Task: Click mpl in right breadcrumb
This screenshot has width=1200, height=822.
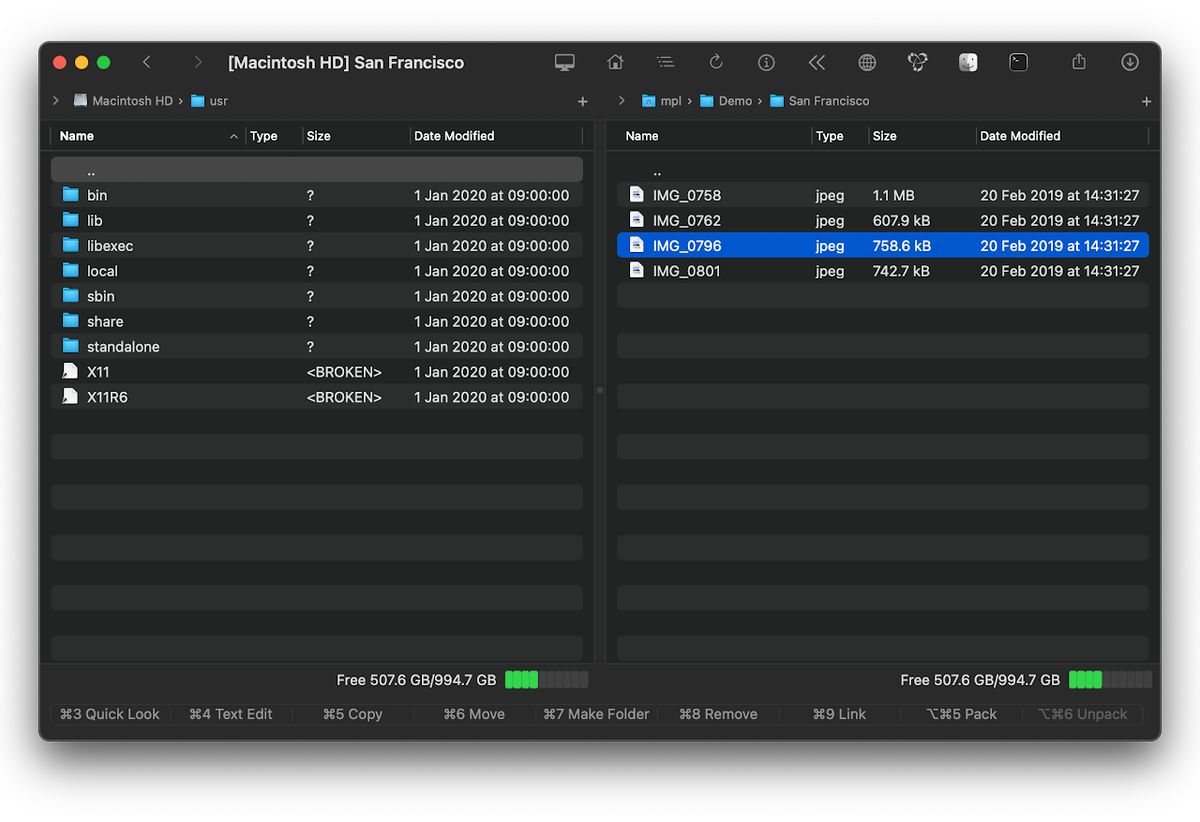Action: (661, 101)
